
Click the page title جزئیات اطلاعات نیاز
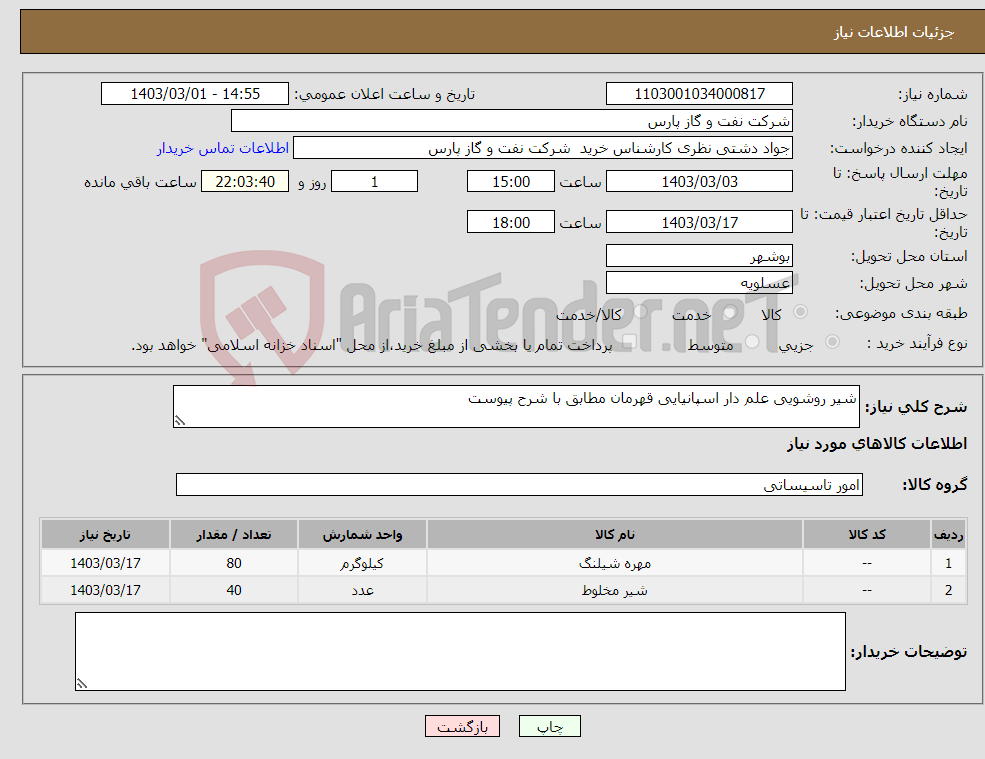894,32
